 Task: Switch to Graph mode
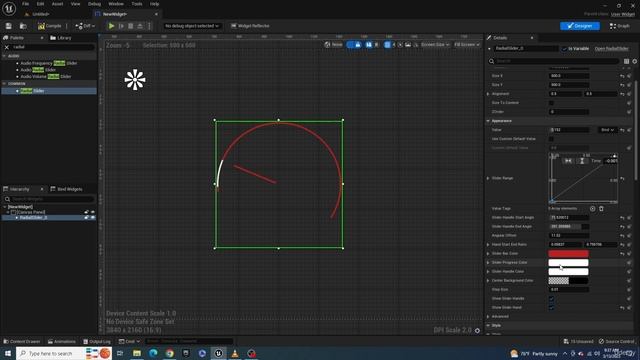click(x=620, y=26)
